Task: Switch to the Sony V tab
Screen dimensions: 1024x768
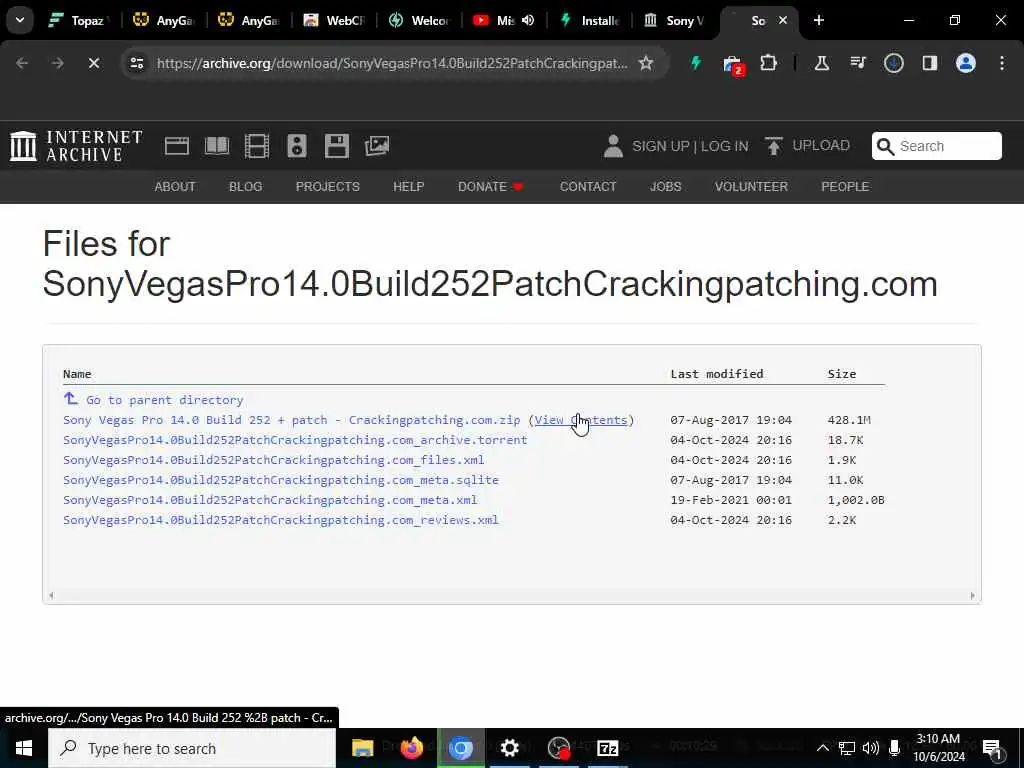Action: [x=675, y=20]
